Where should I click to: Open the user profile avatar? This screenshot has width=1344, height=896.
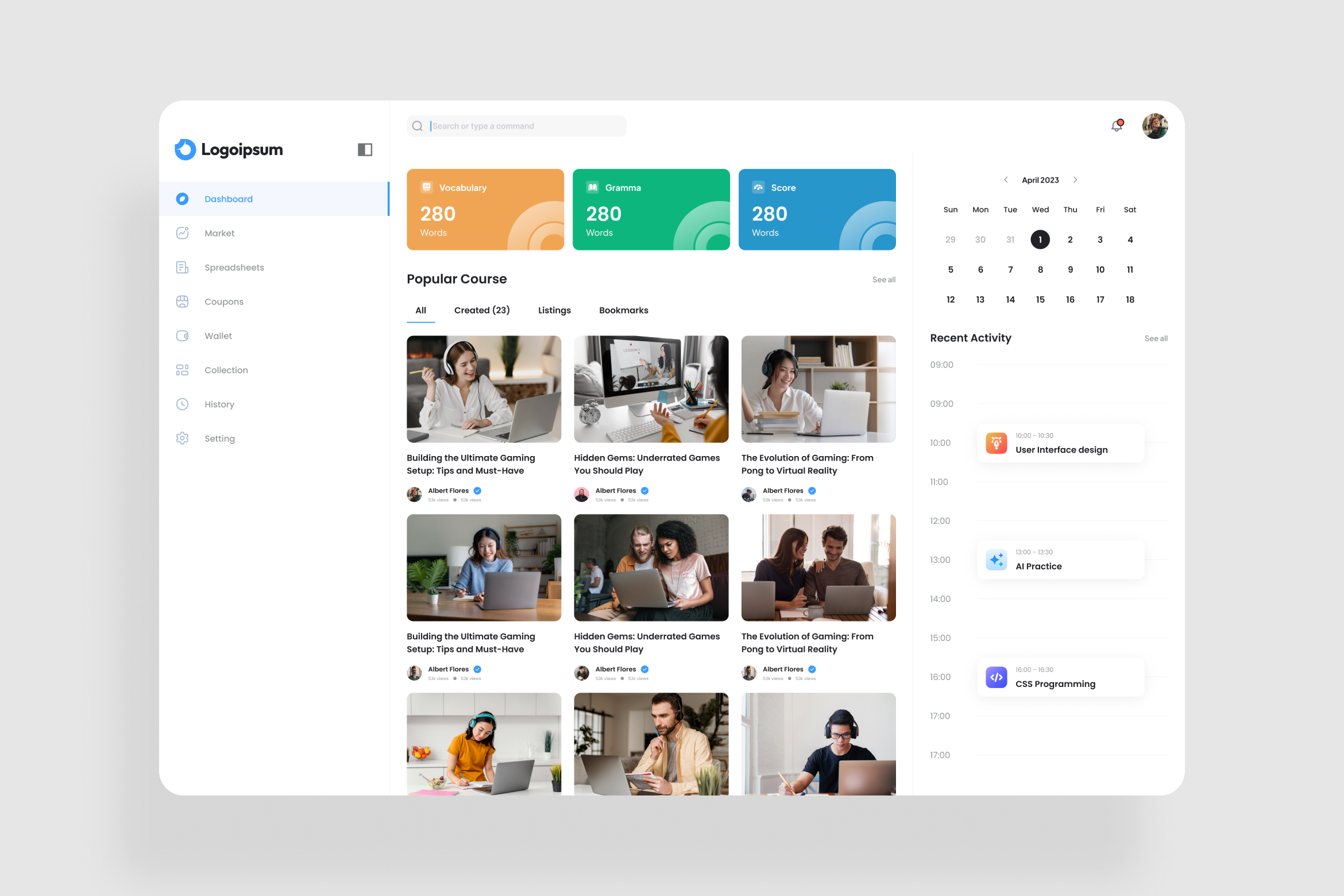click(1154, 126)
